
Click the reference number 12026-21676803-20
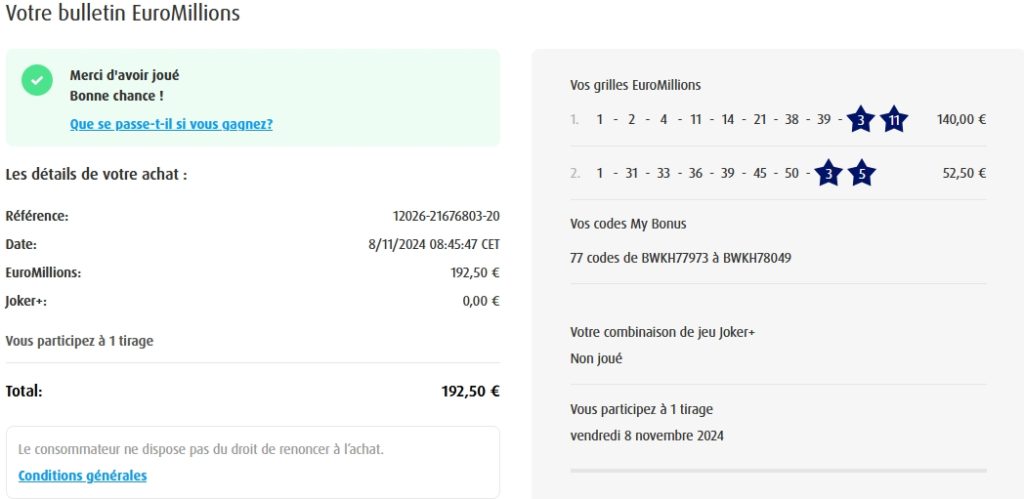446,216
